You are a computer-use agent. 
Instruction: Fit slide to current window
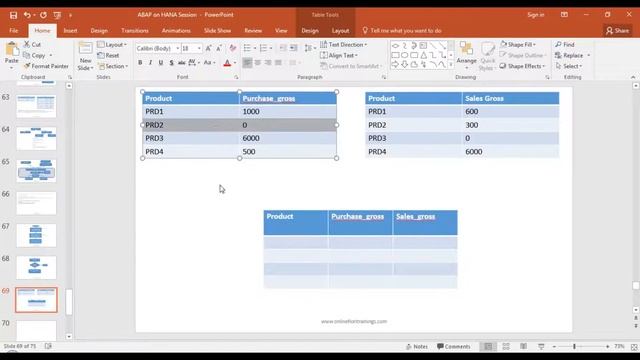pyautogui.click(x=634, y=347)
